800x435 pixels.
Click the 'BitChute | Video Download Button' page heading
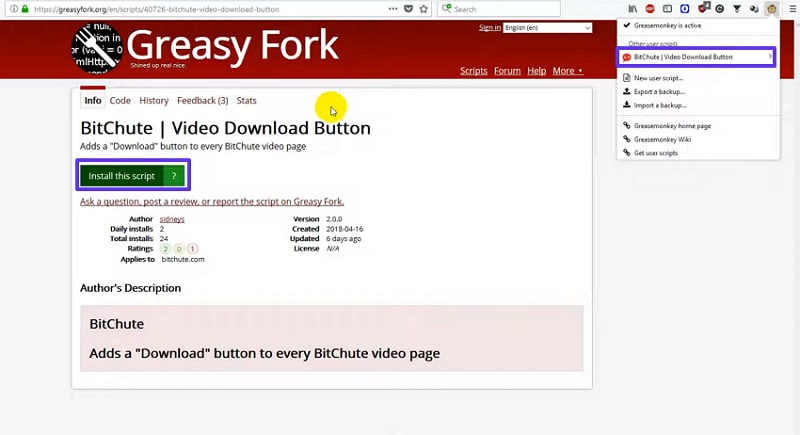tap(226, 128)
